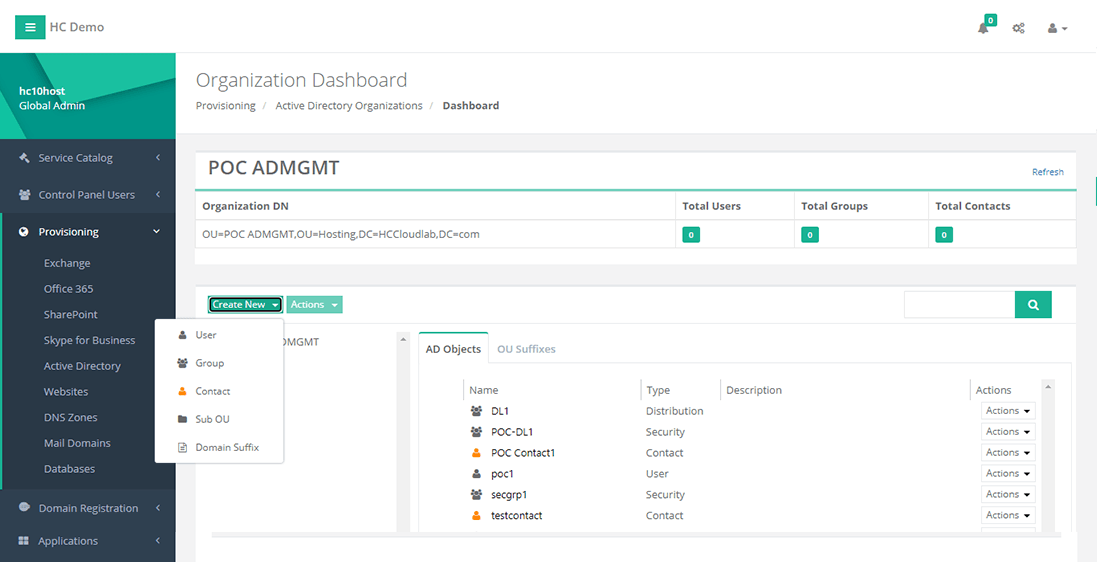Viewport: 1097px width, 562px height.
Task: Select the AD Objects tab
Action: [x=453, y=349]
